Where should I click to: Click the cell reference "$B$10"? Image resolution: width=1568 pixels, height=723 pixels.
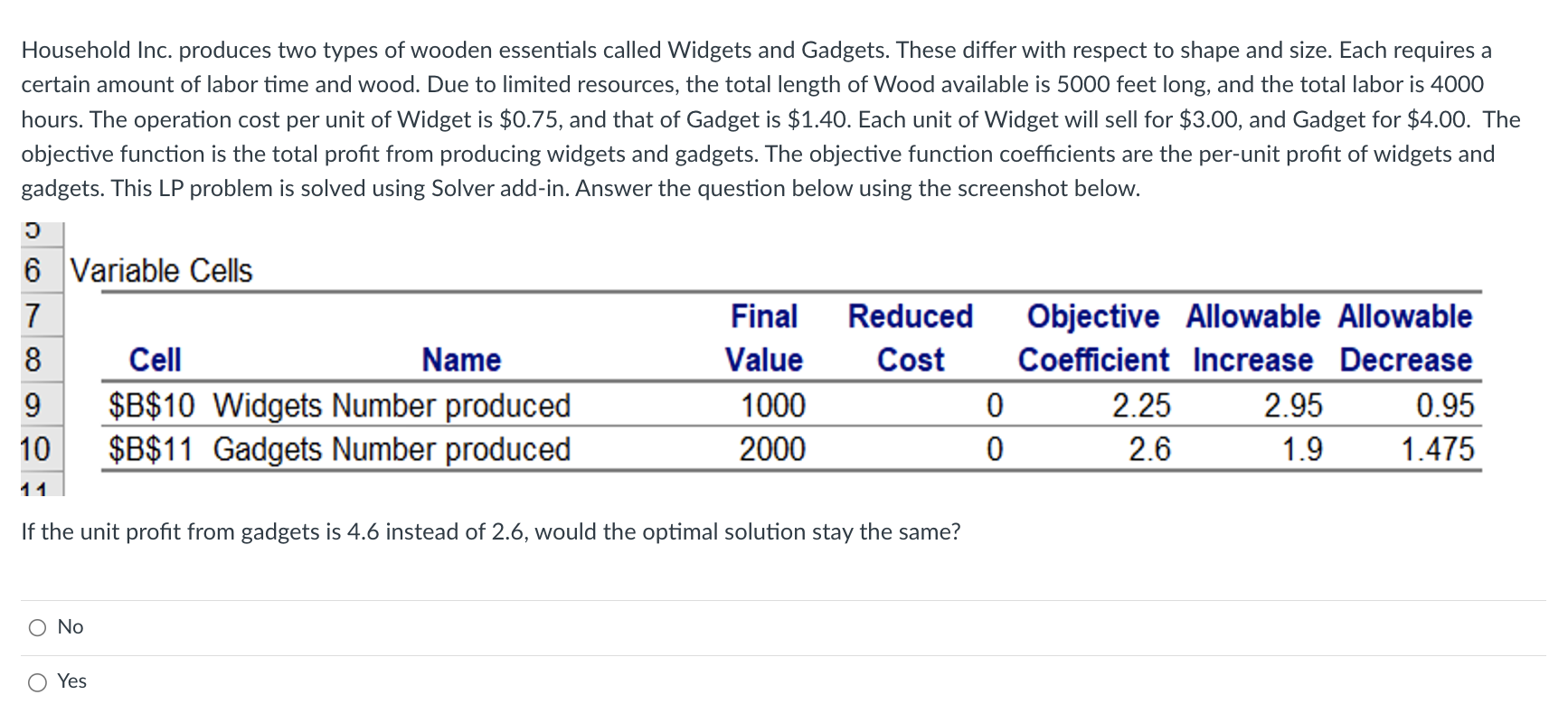[x=152, y=406]
